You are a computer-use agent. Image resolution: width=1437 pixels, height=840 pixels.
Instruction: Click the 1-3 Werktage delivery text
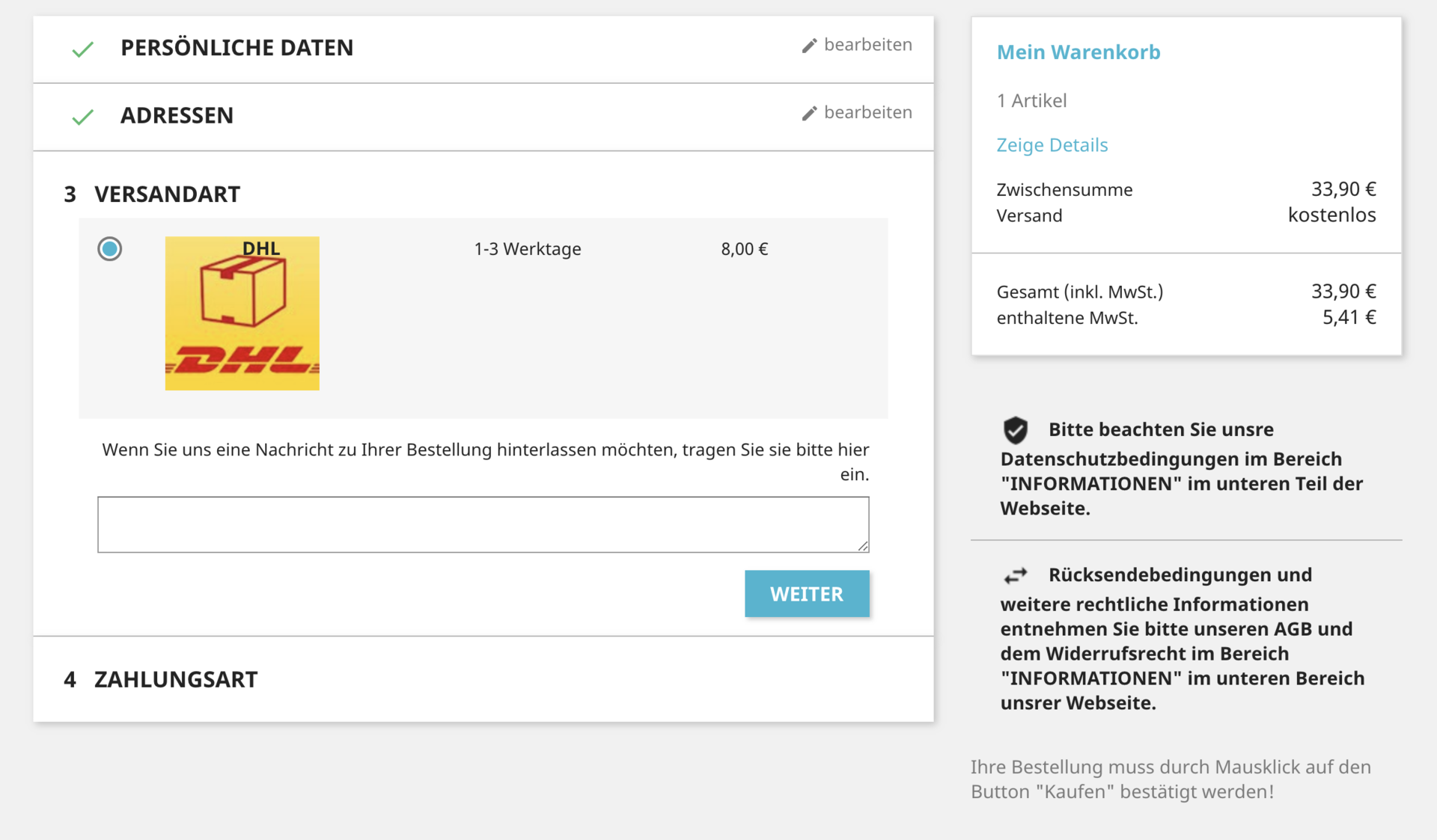click(527, 249)
